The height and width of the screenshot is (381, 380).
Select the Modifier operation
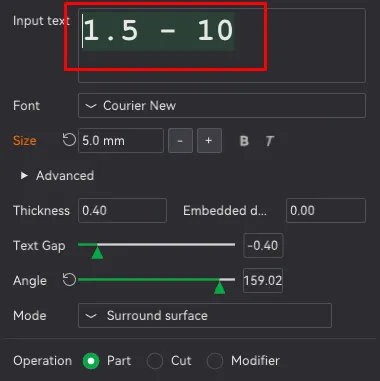pyautogui.click(x=215, y=361)
